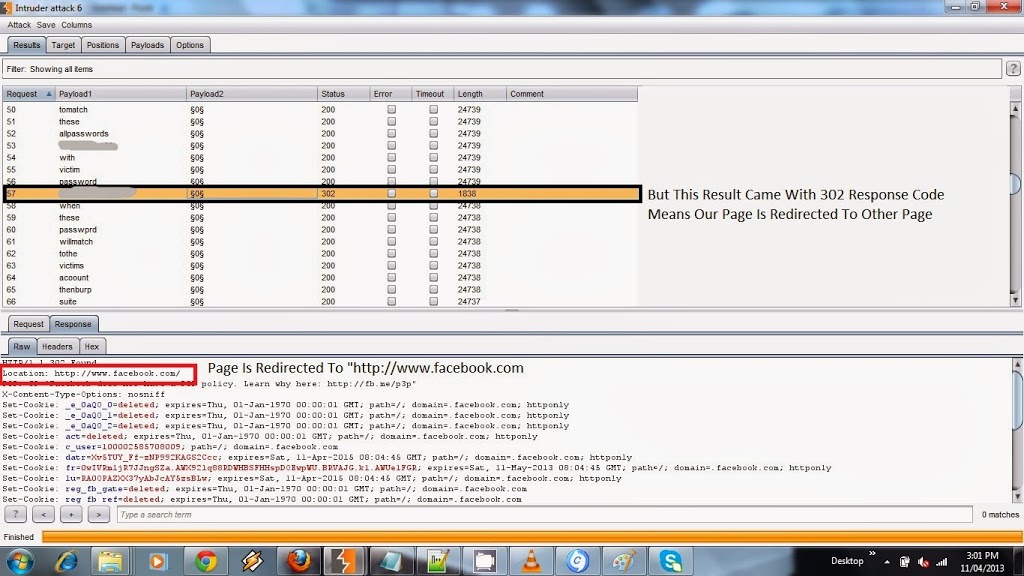Open the Columns menu
This screenshot has height=576, width=1024.
[76, 25]
